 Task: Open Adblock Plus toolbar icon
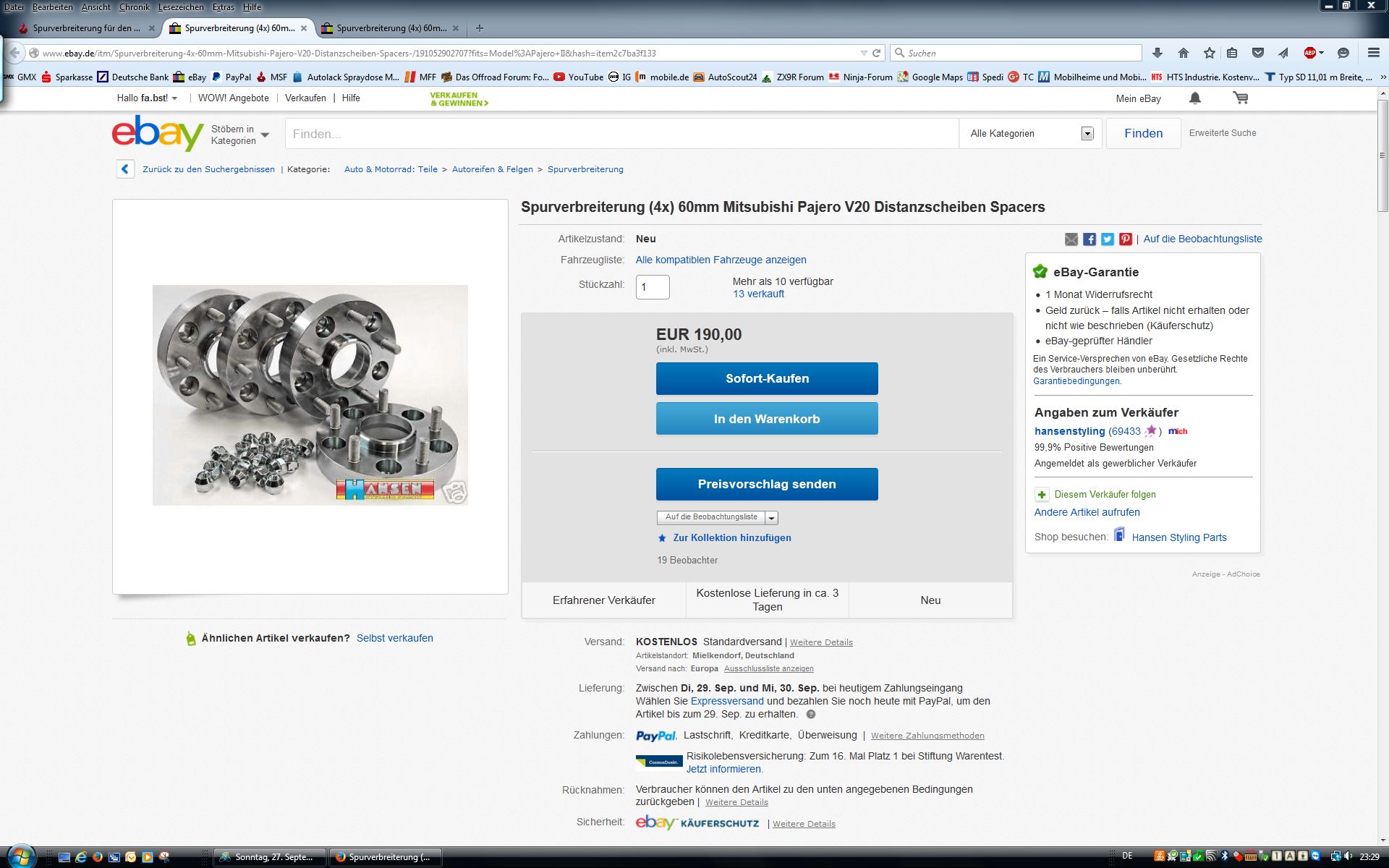pyautogui.click(x=1310, y=53)
